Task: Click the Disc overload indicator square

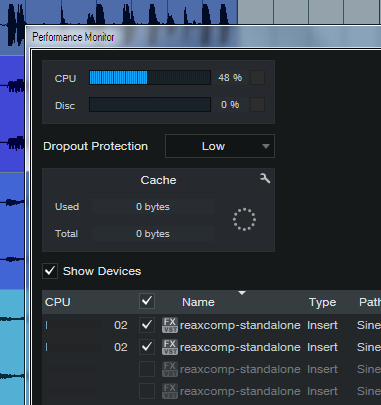Action: [x=257, y=105]
